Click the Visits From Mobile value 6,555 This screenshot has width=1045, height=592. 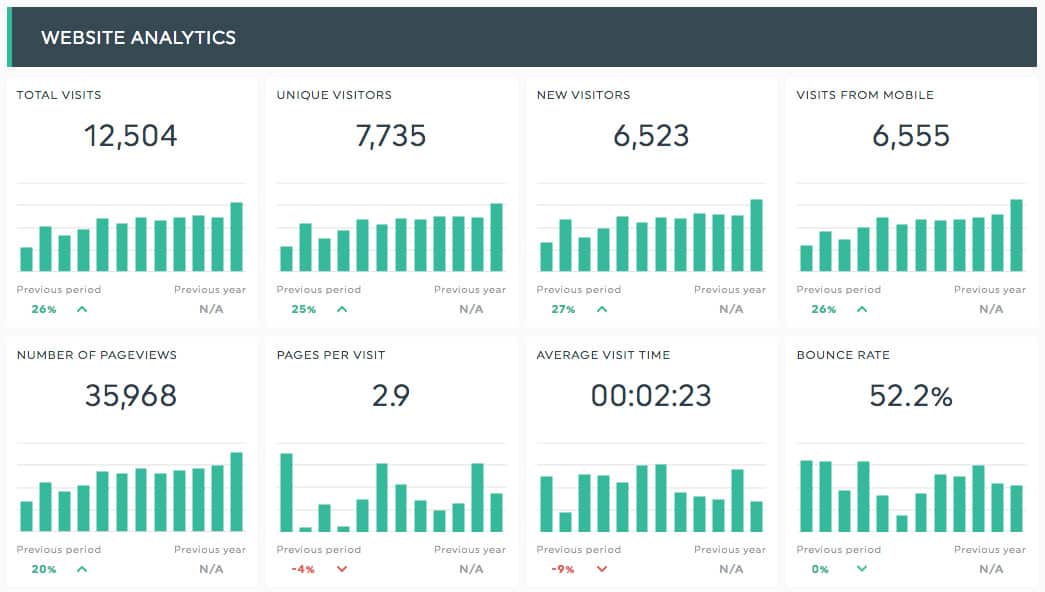coord(911,136)
